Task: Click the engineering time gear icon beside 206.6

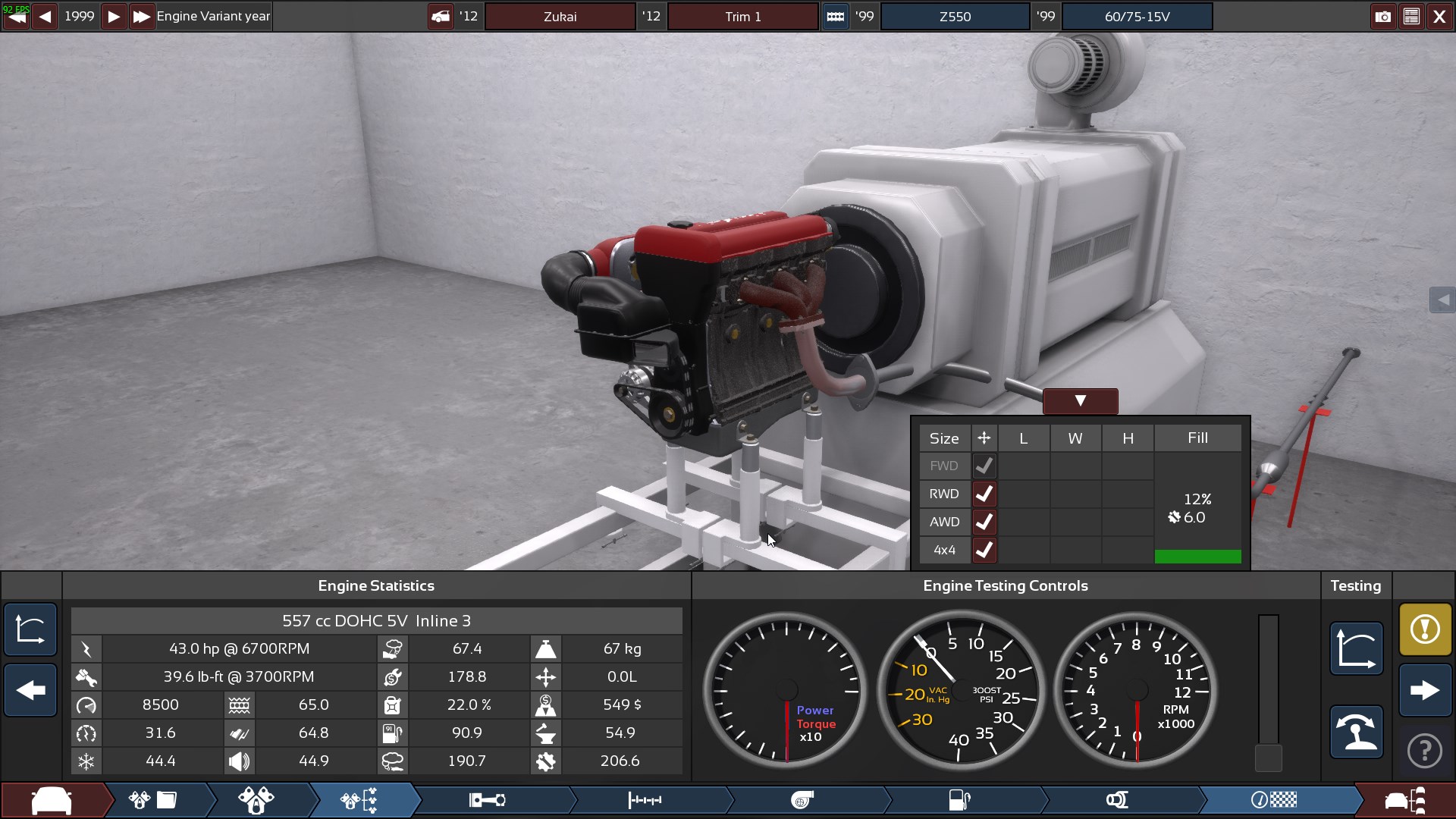Action: coord(546,761)
